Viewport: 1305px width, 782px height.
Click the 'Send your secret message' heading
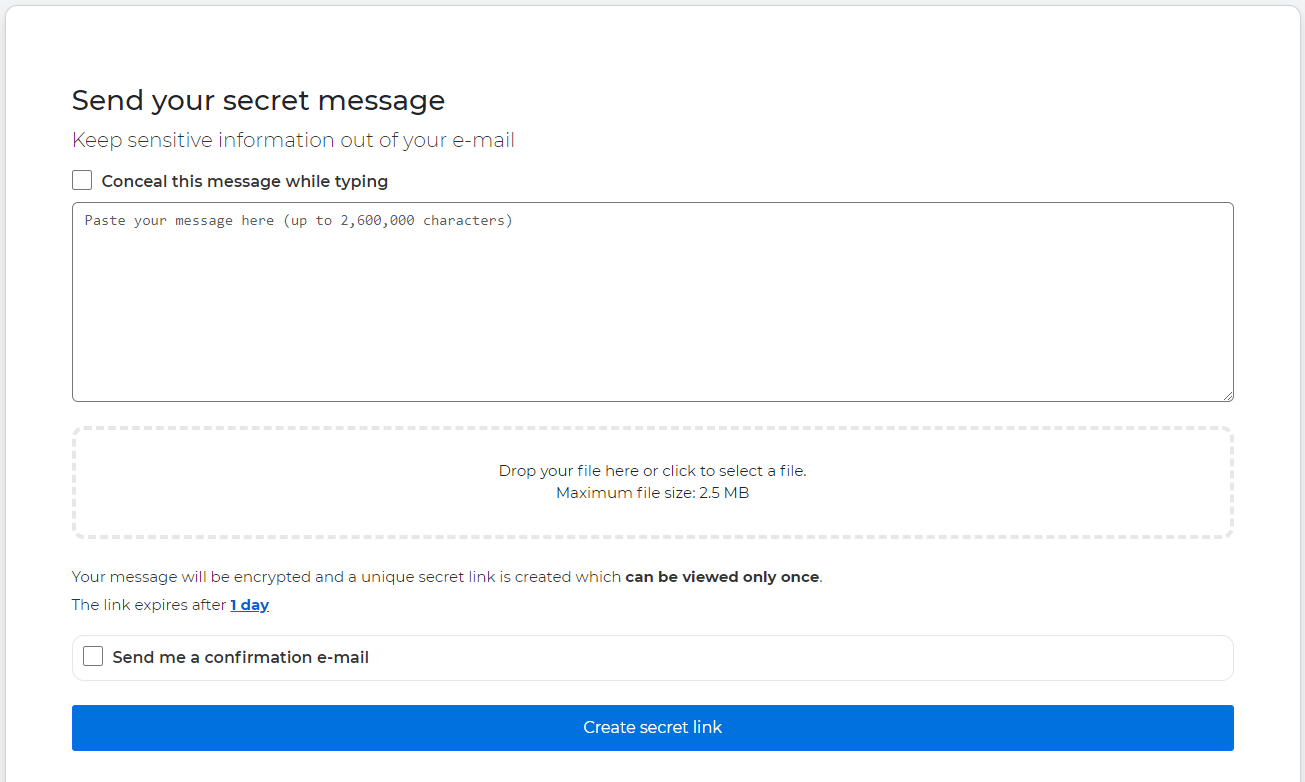tap(258, 101)
